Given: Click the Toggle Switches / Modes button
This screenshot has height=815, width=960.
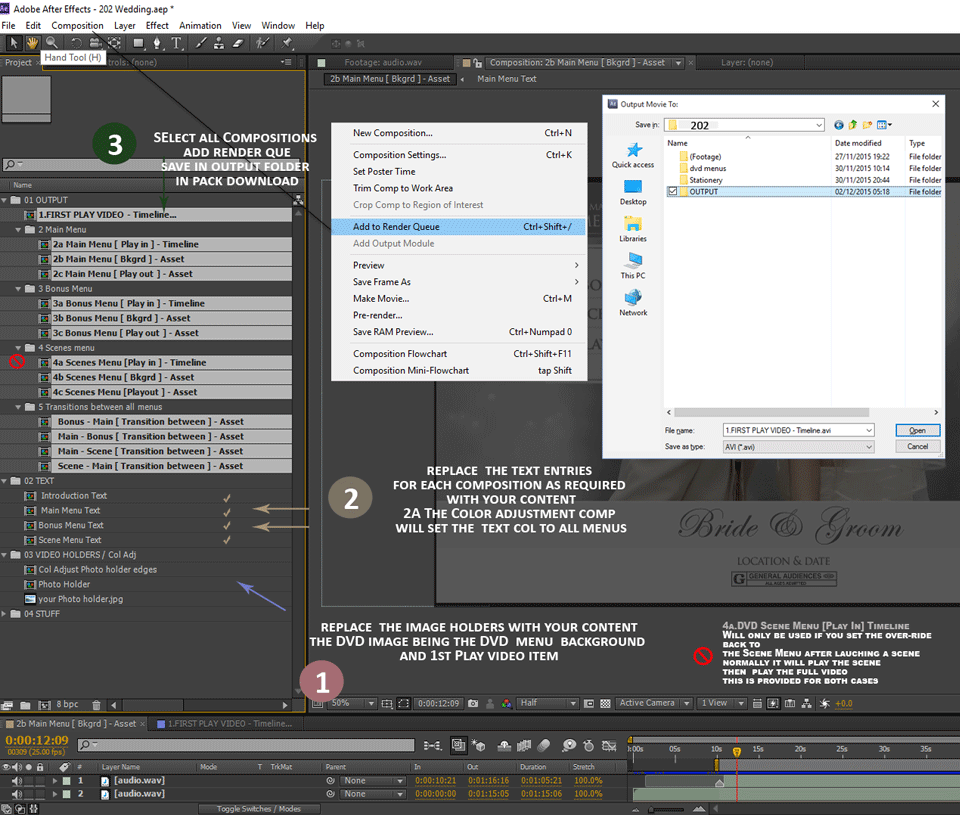Looking at the screenshot, I should [260, 808].
